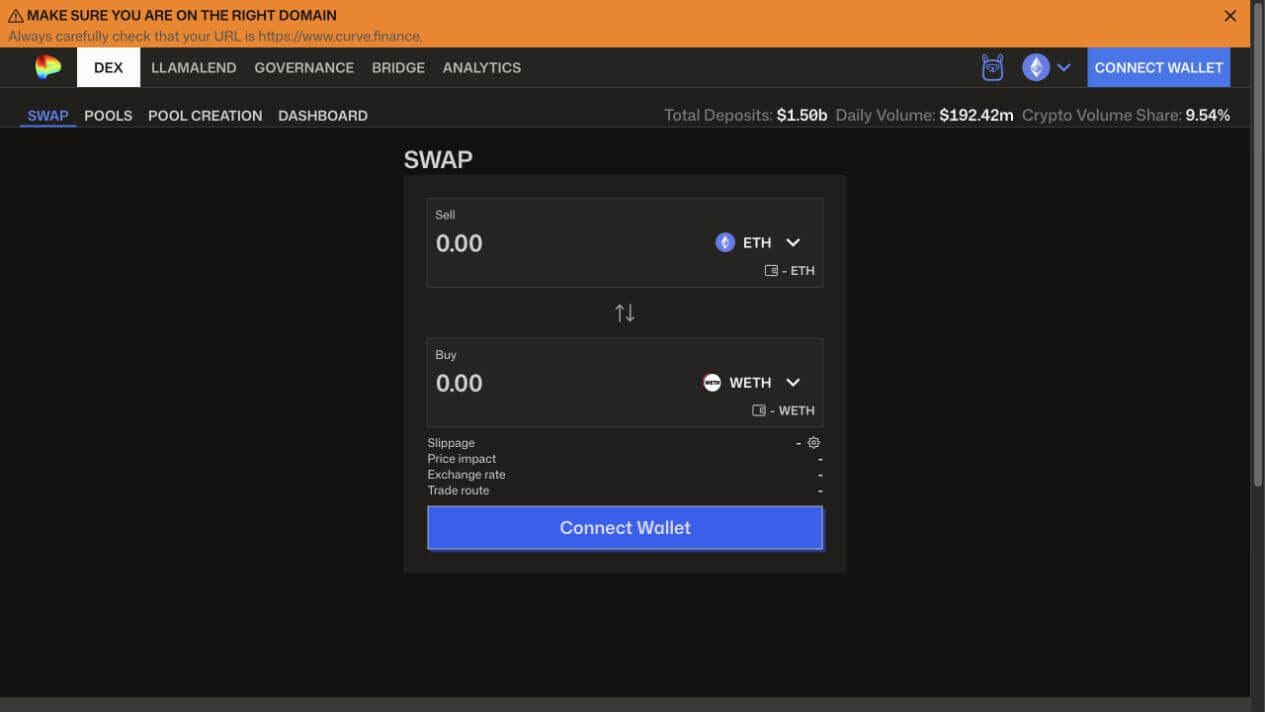
Task: Click the CONNECT WALLET header button
Action: pos(1158,68)
